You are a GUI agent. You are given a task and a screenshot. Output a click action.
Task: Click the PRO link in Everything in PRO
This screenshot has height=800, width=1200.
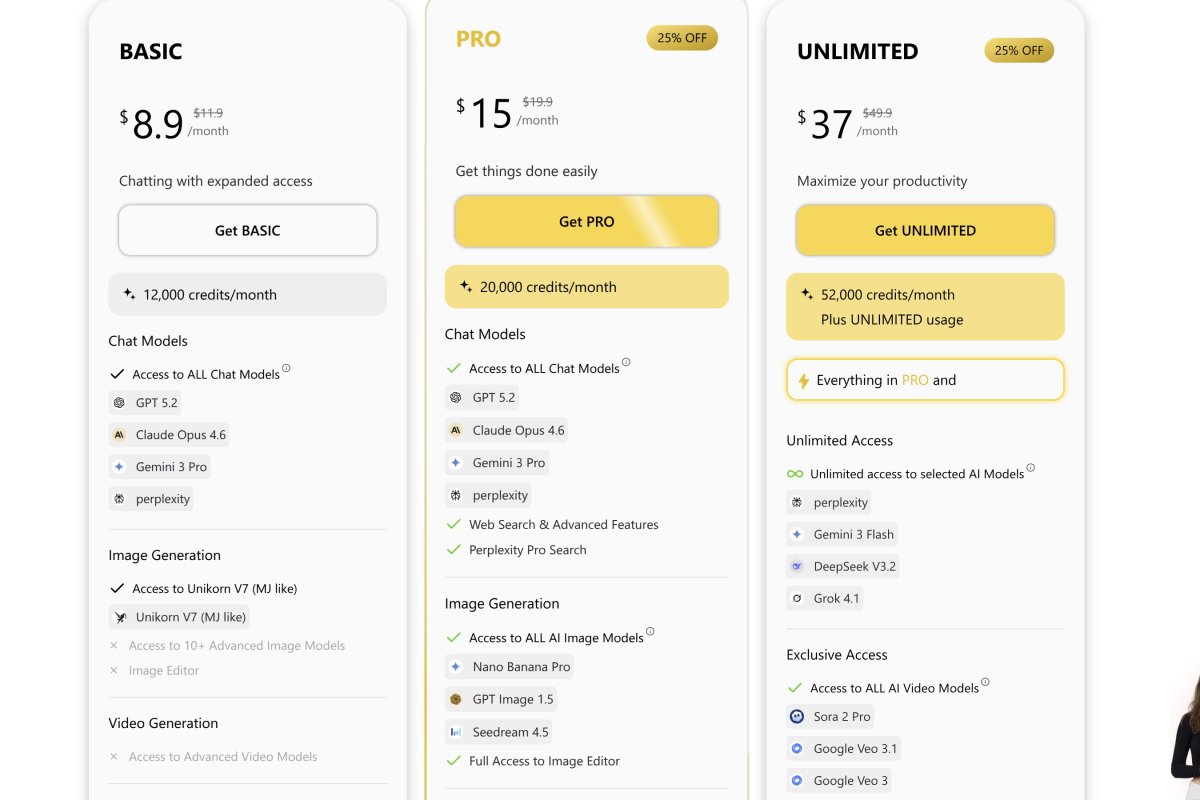coord(915,380)
